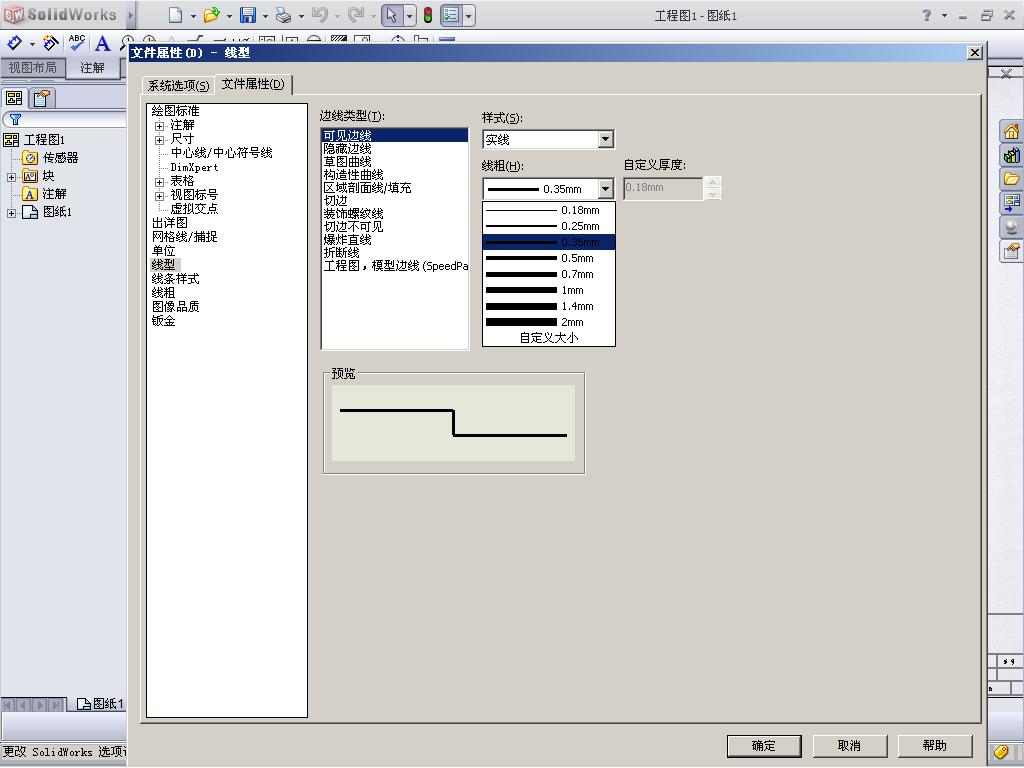1024x768 pixels.
Task: Select 隐藏边线 in edge type list
Action: pos(347,149)
